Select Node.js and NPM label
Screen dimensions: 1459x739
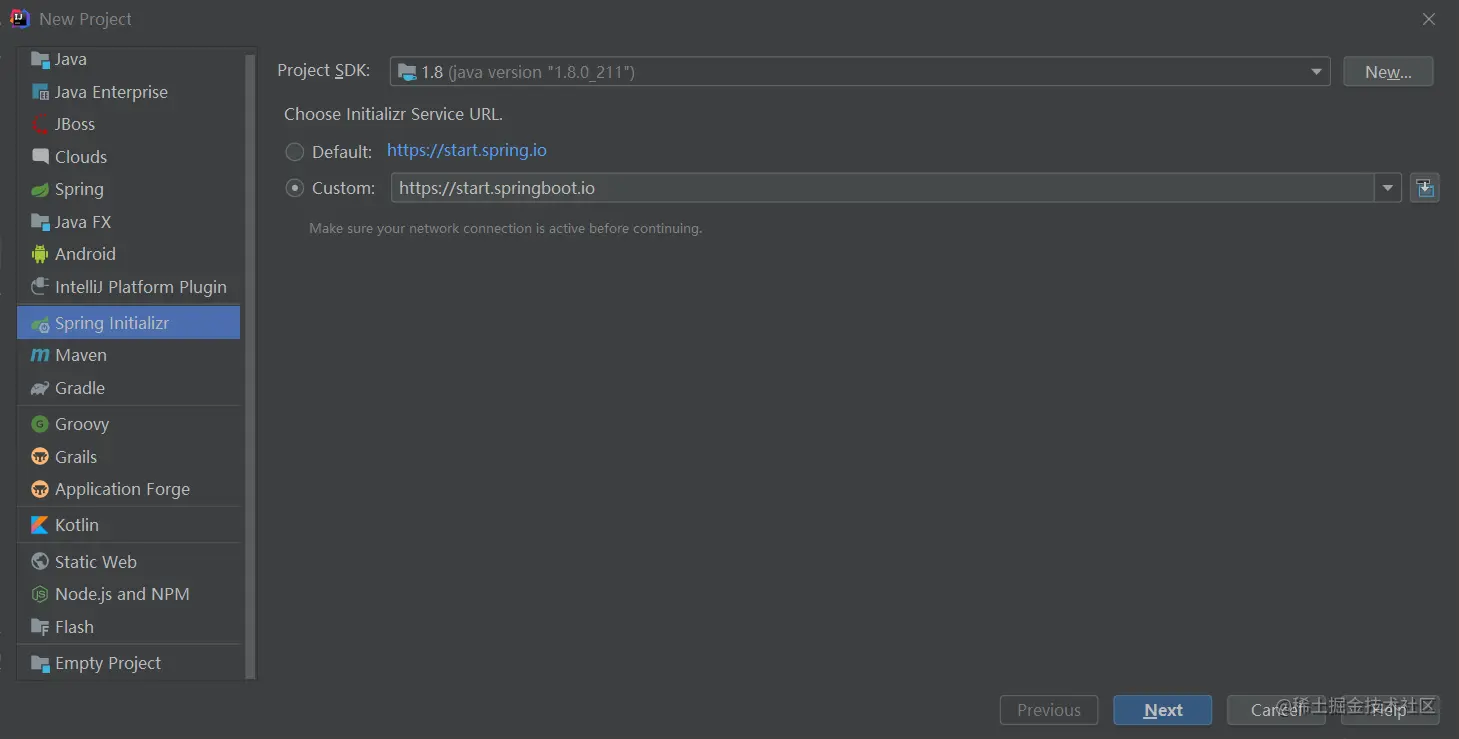point(122,594)
